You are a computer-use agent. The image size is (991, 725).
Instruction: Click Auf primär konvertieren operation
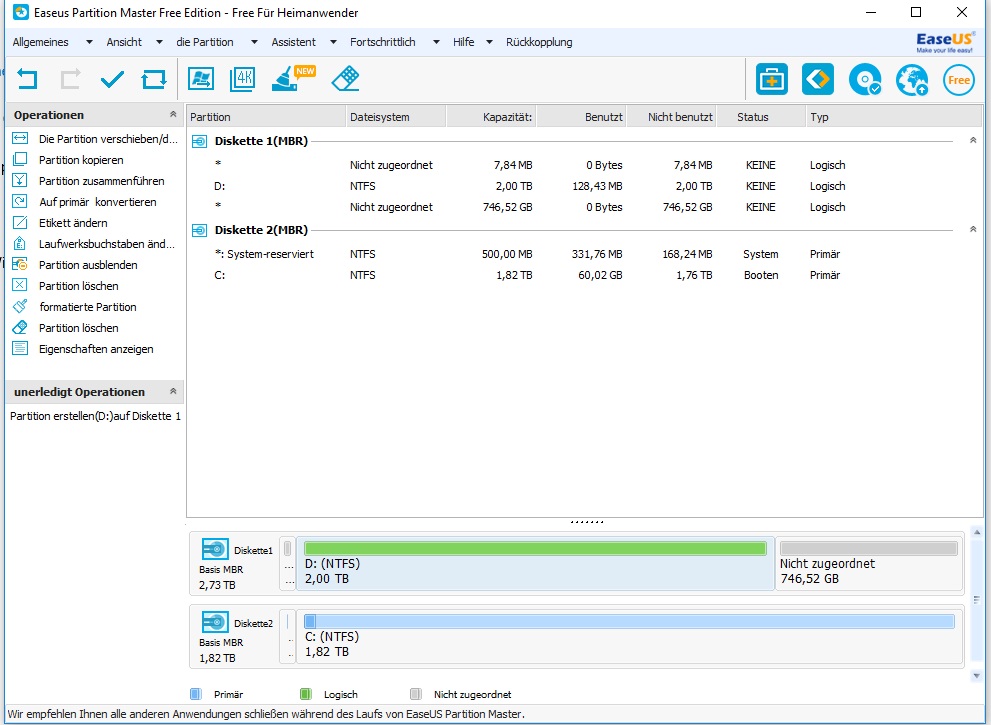(x=97, y=202)
